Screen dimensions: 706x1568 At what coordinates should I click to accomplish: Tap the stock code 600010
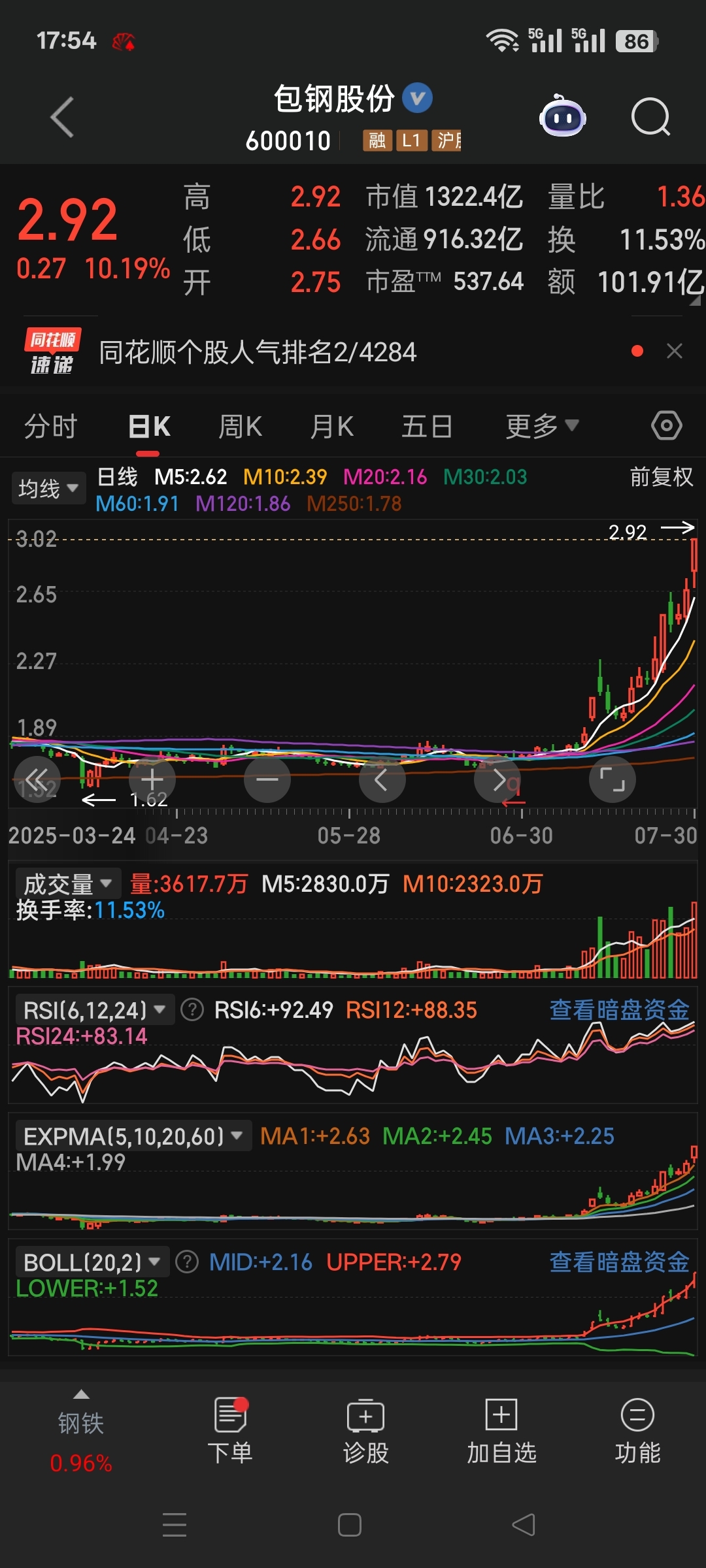[288, 141]
